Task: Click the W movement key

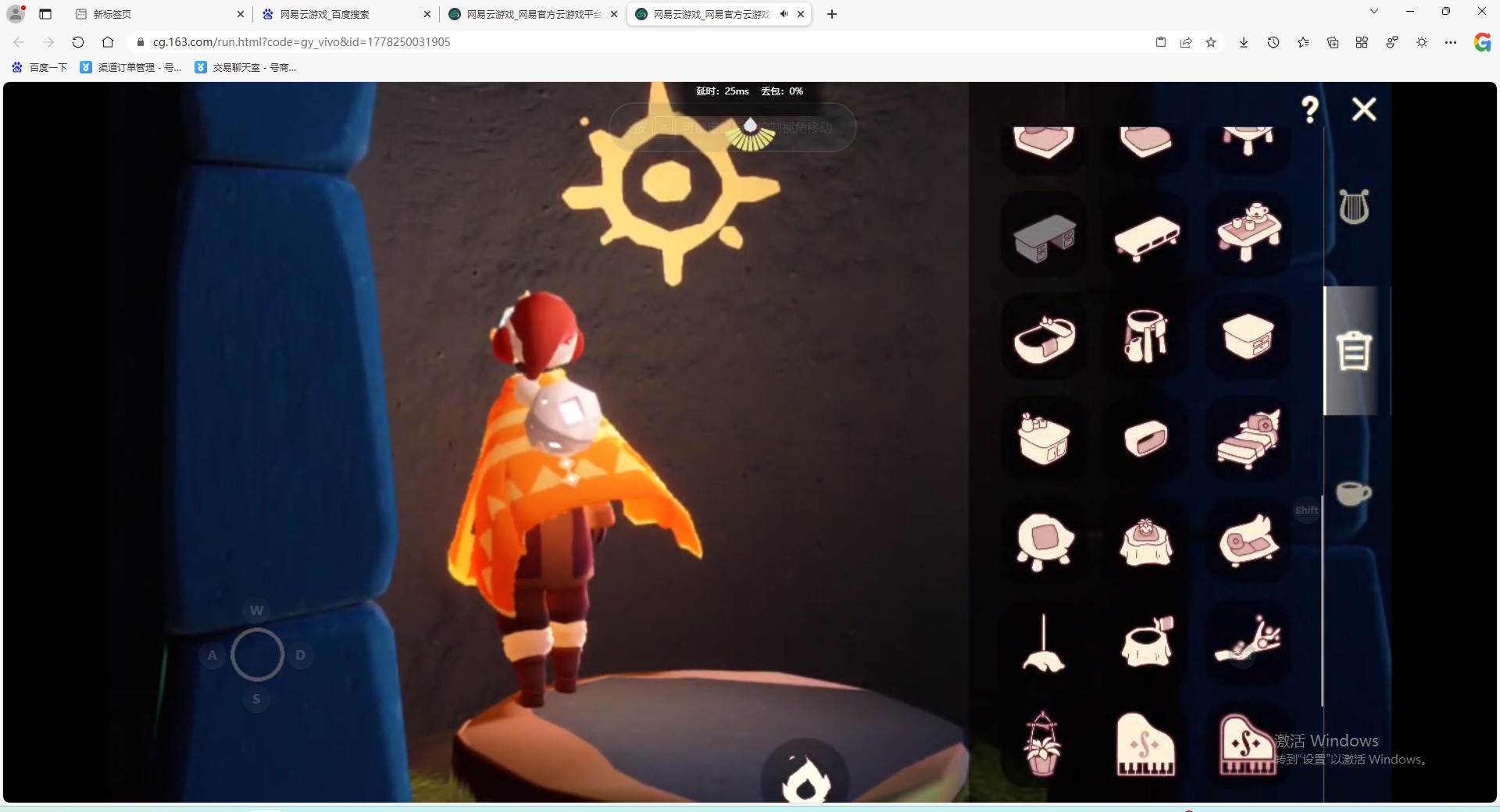Action: pyautogui.click(x=256, y=611)
